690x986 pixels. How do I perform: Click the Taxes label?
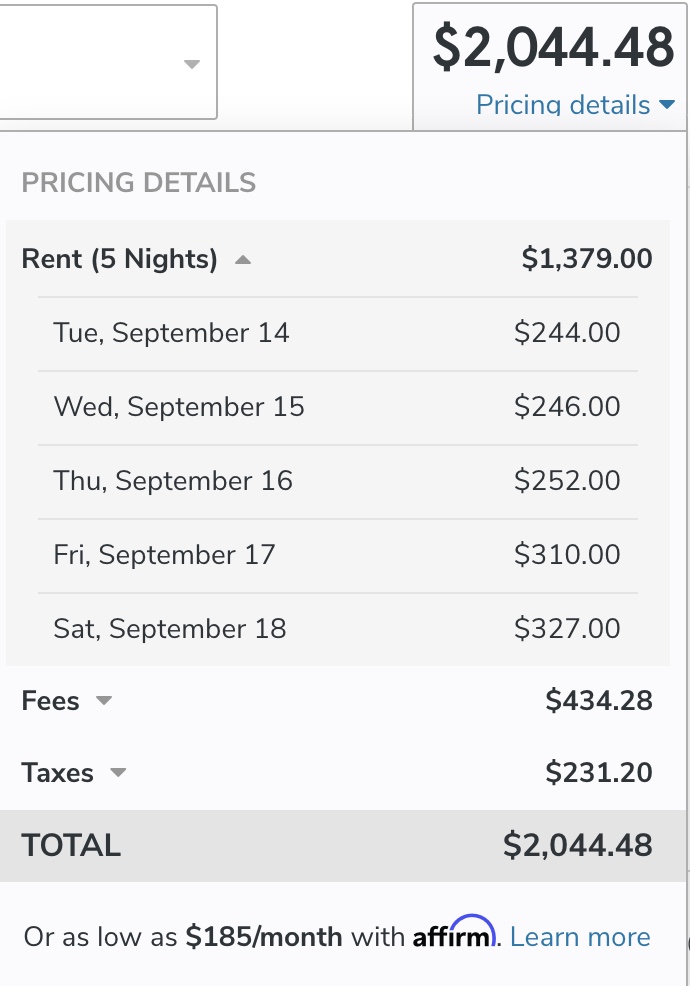coord(57,773)
